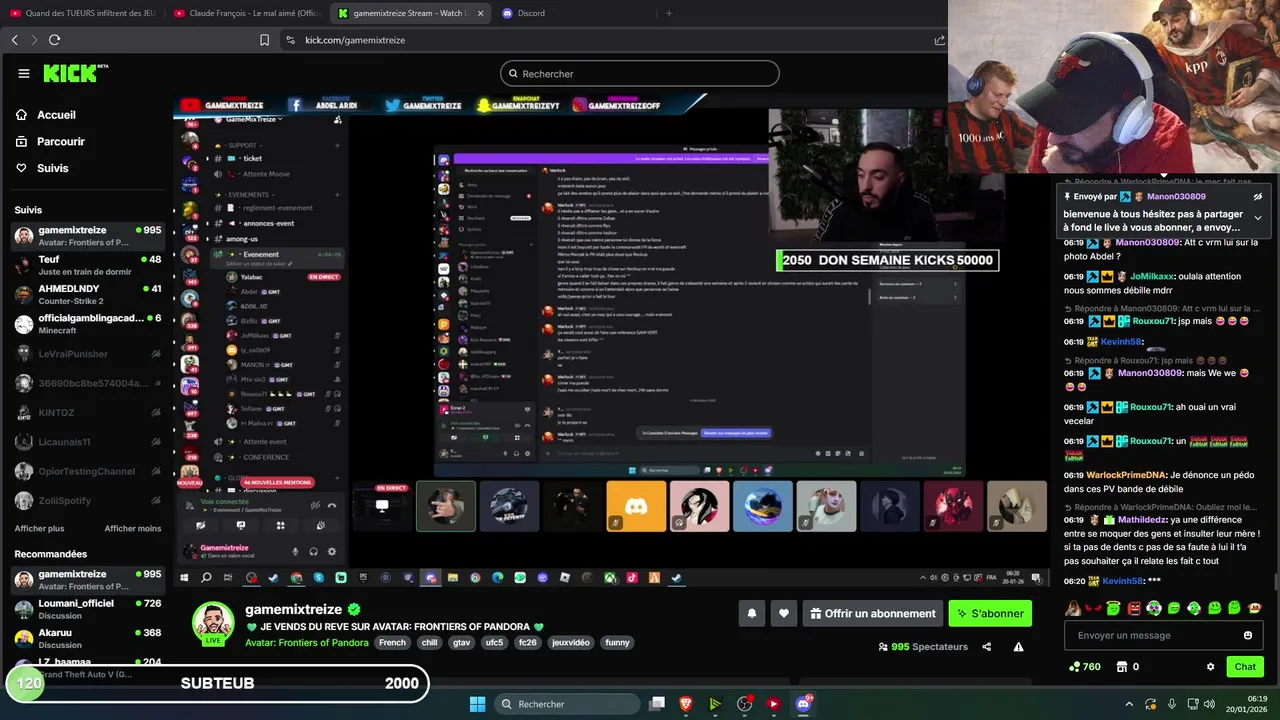Enable stream notifications bell

(752, 613)
